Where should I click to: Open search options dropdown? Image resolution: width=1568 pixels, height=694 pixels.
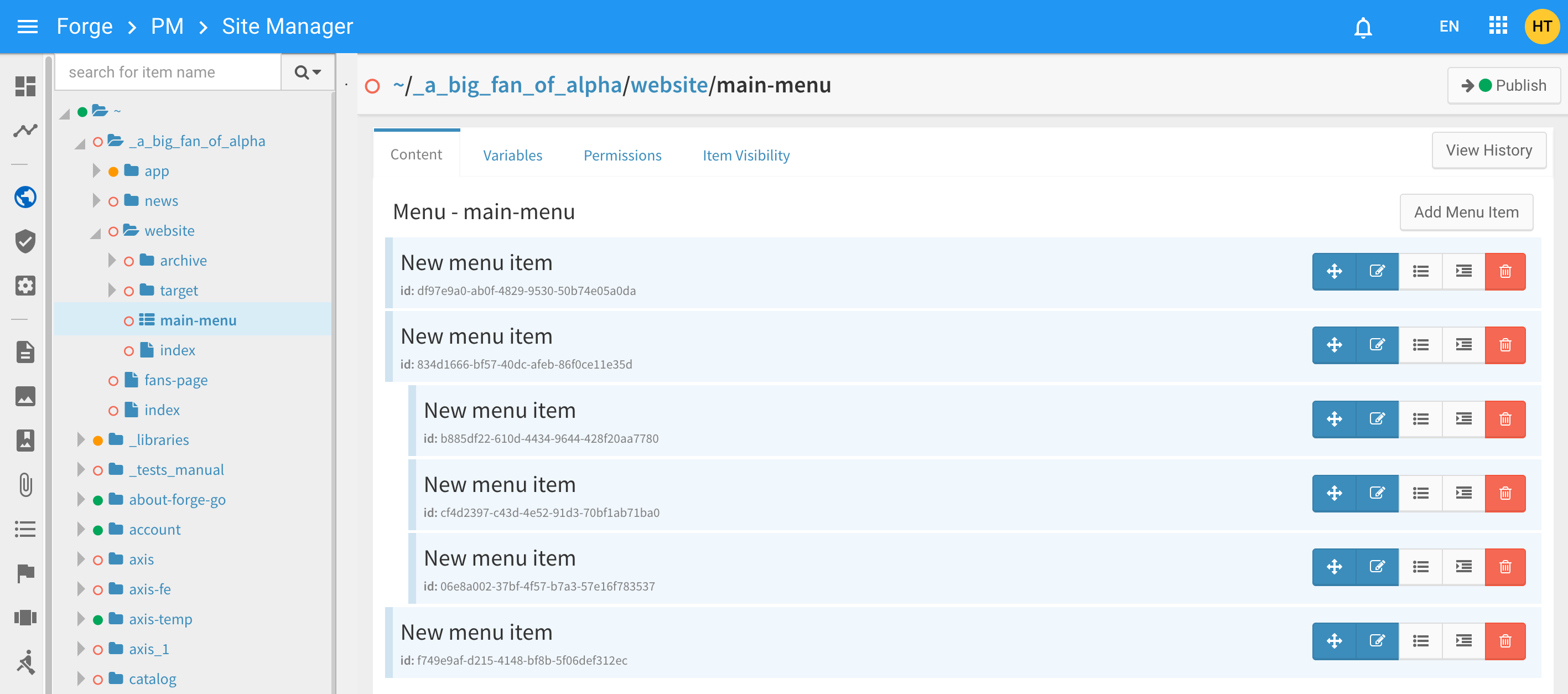pos(308,72)
